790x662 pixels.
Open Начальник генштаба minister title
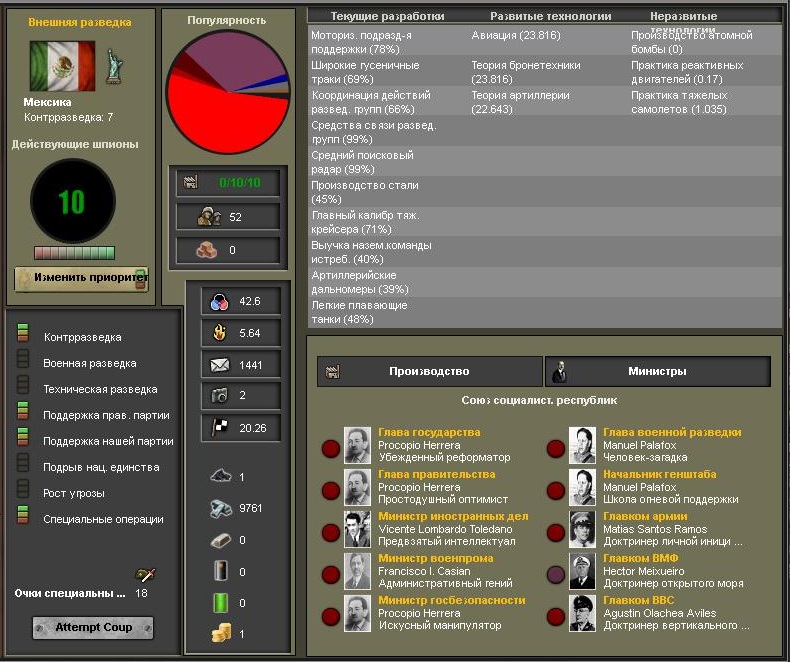point(660,475)
